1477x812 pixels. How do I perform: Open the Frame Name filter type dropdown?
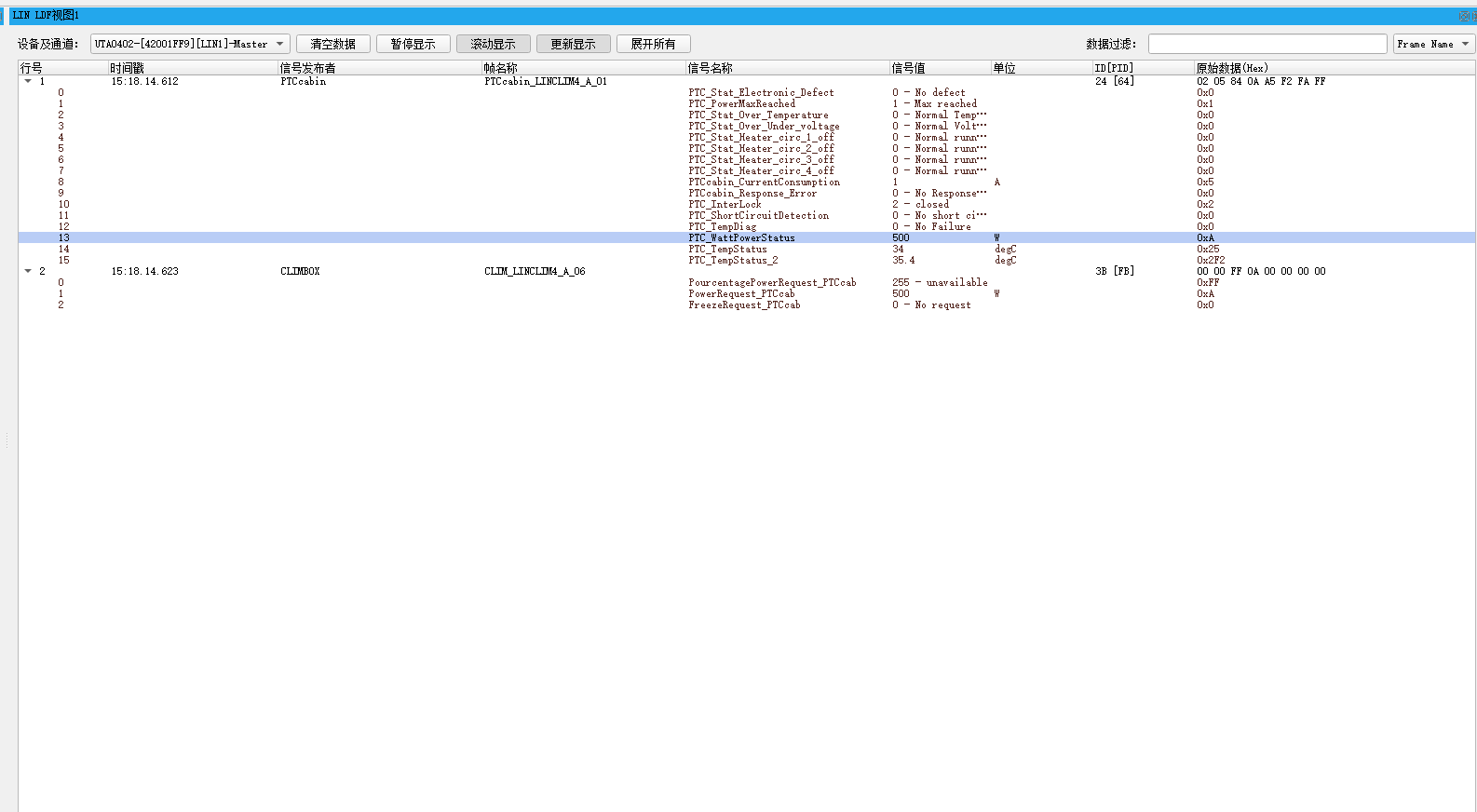click(1433, 44)
